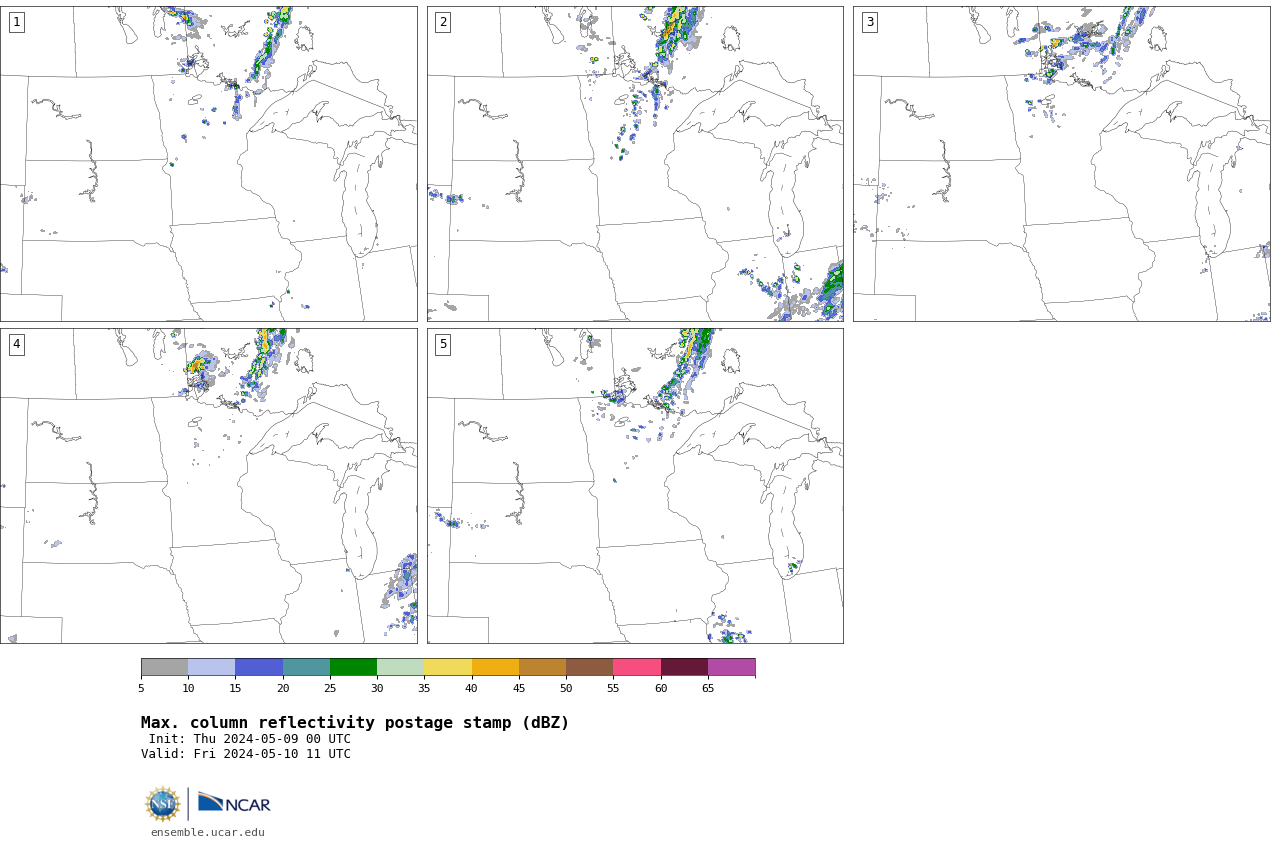Click the purple 65+ dBZ swatch
This screenshot has height=844, width=1280.
click(x=731, y=667)
